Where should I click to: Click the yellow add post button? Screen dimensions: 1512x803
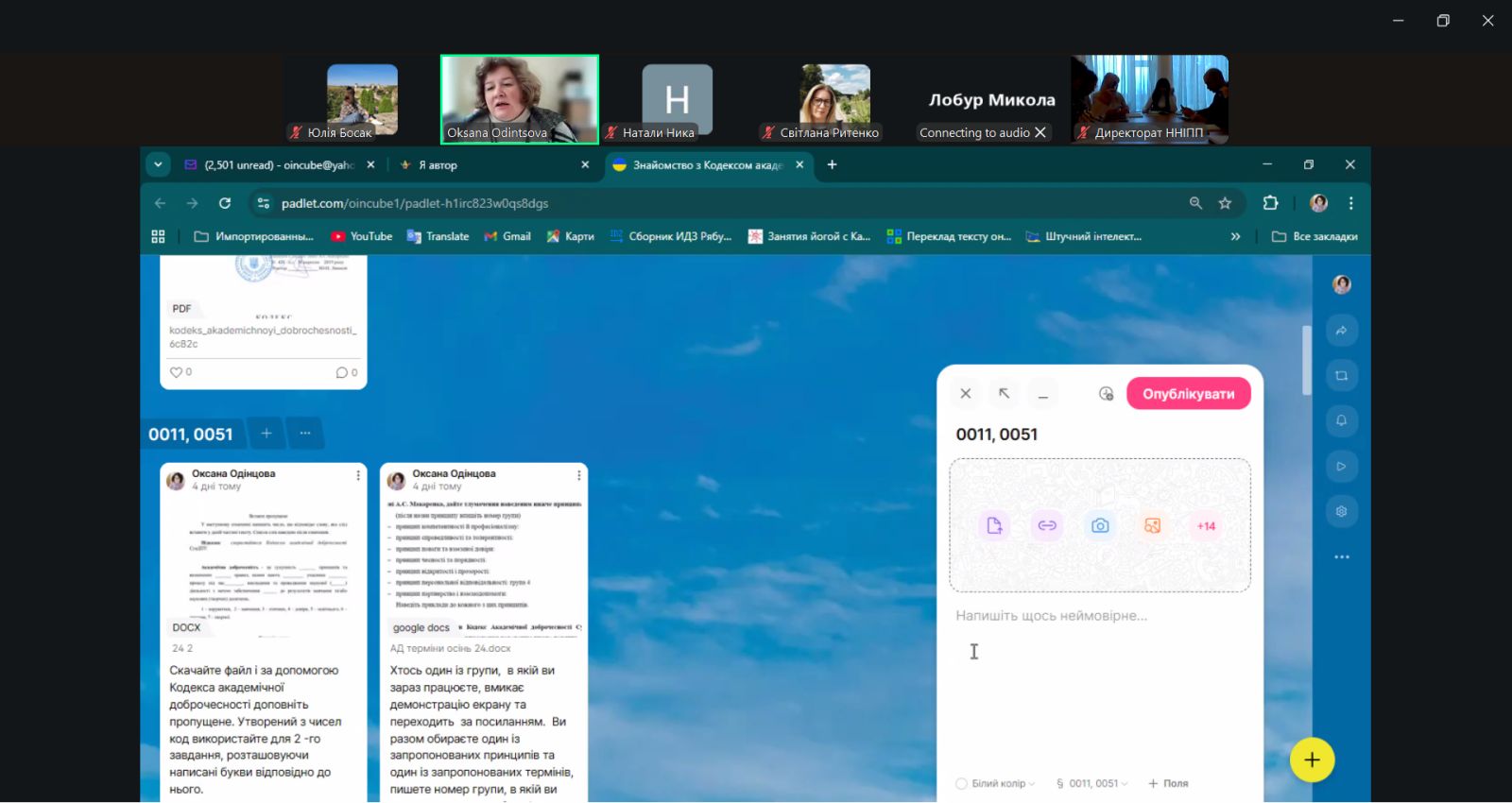[x=1312, y=760]
